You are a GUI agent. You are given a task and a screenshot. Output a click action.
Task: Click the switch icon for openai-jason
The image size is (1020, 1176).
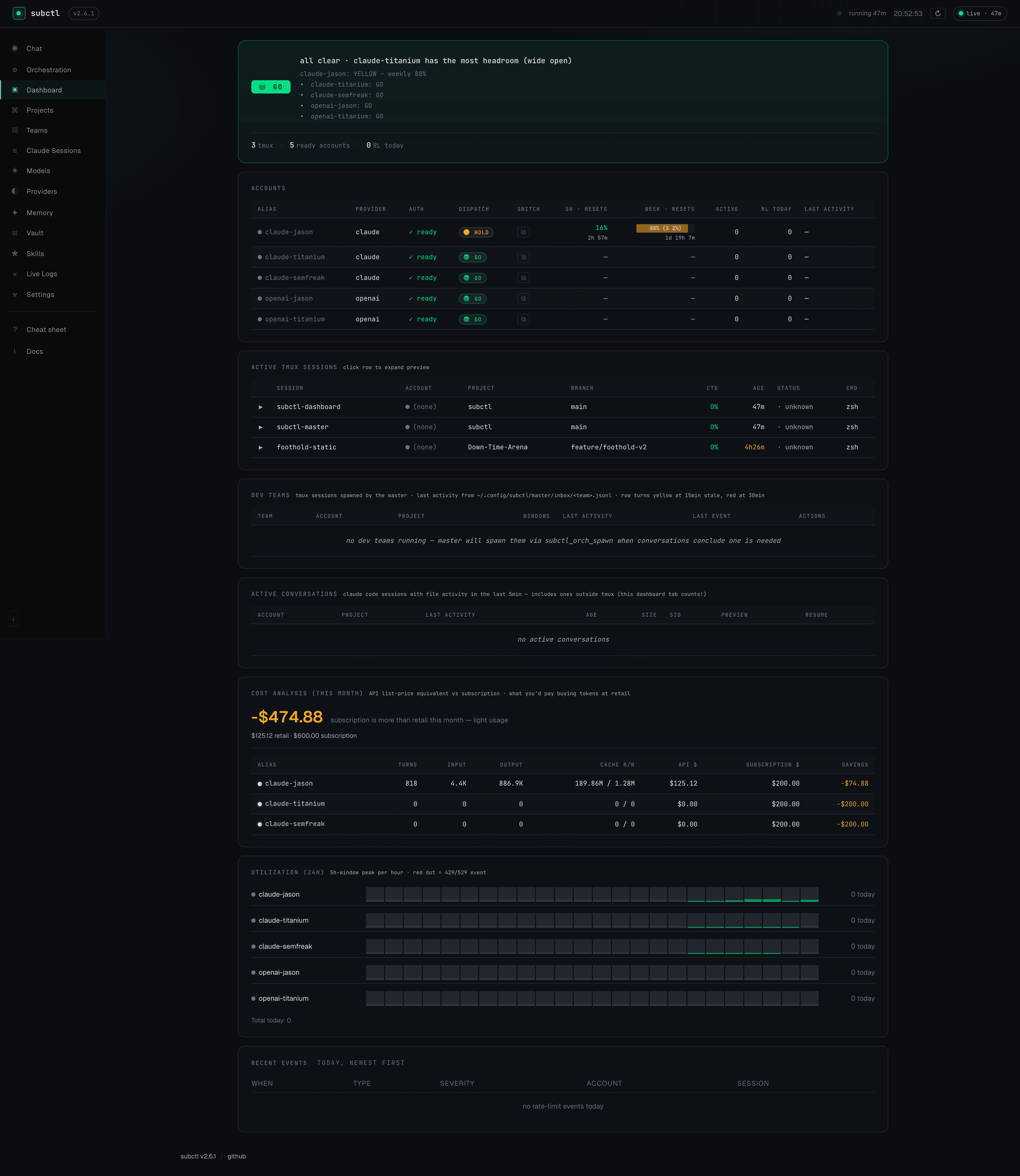point(523,298)
